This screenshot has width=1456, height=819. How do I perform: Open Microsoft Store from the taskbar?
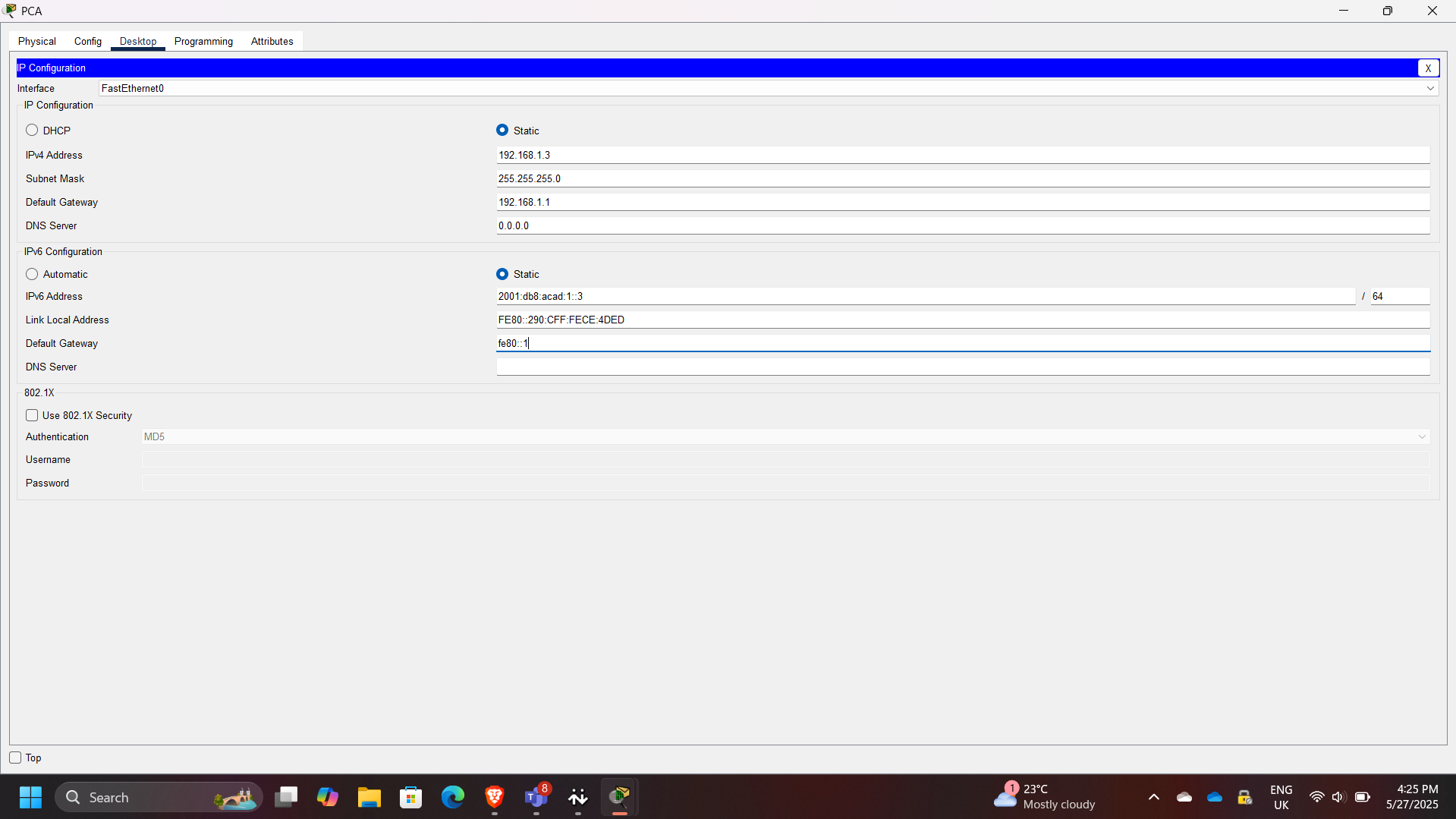click(x=411, y=797)
